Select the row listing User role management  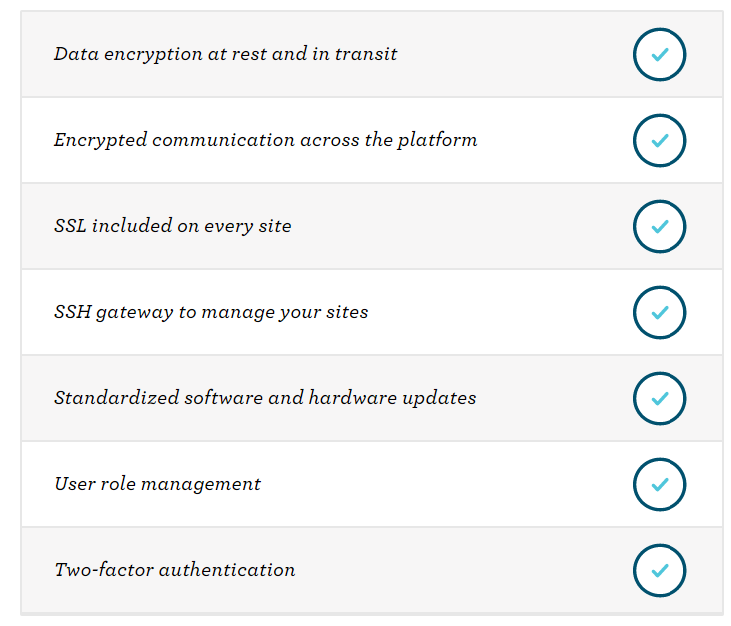[x=372, y=484]
